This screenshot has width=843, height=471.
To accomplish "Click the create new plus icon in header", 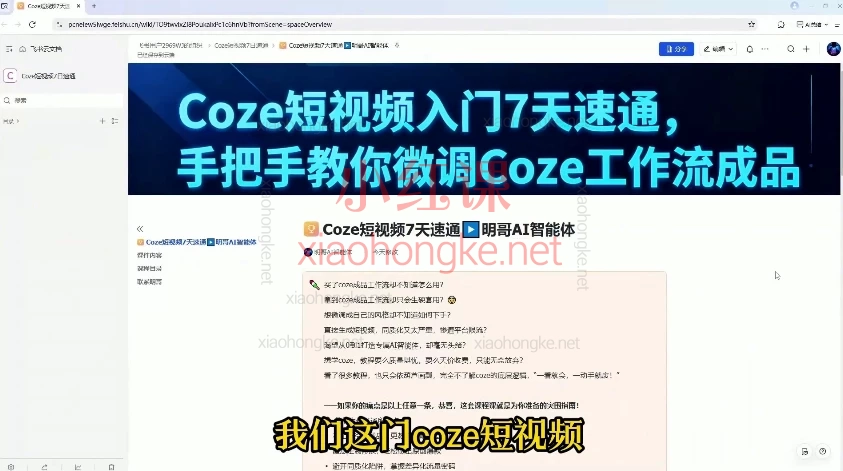I will tap(806, 49).
